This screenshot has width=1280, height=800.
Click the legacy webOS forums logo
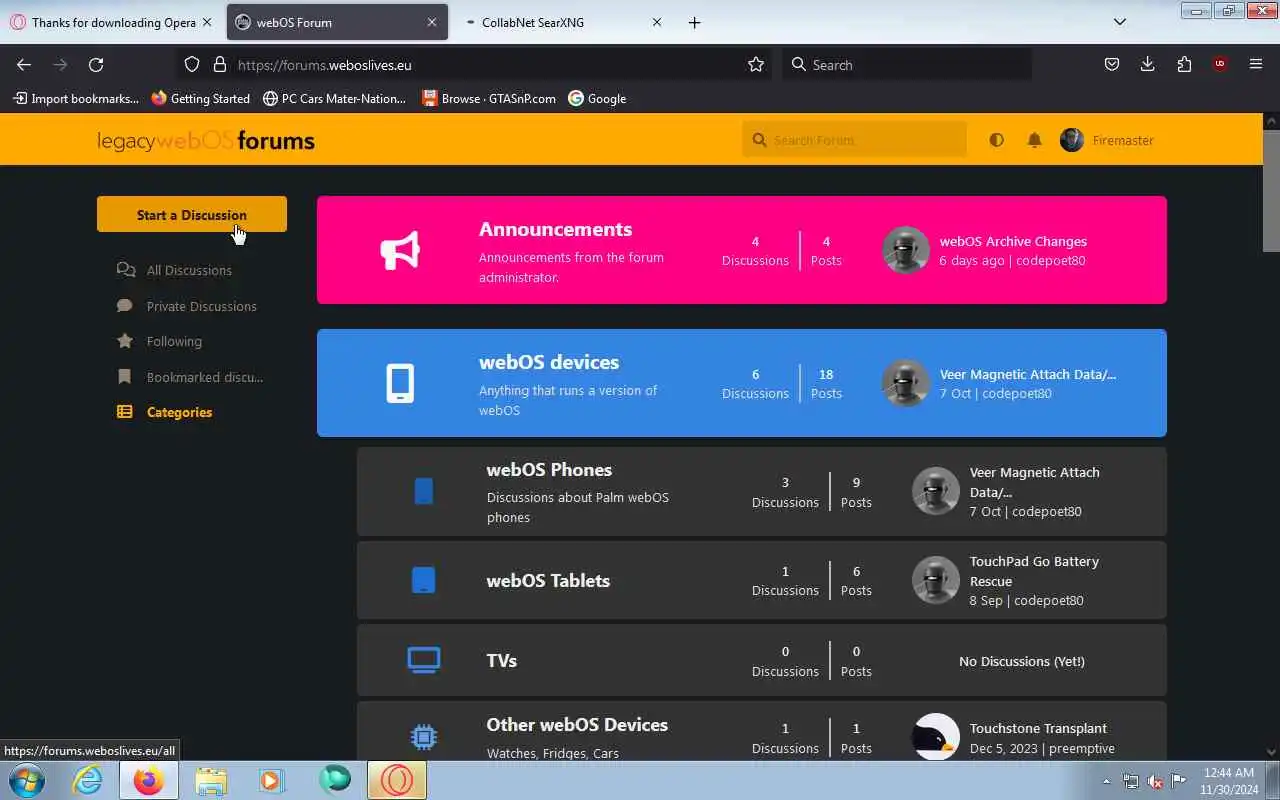click(x=206, y=141)
